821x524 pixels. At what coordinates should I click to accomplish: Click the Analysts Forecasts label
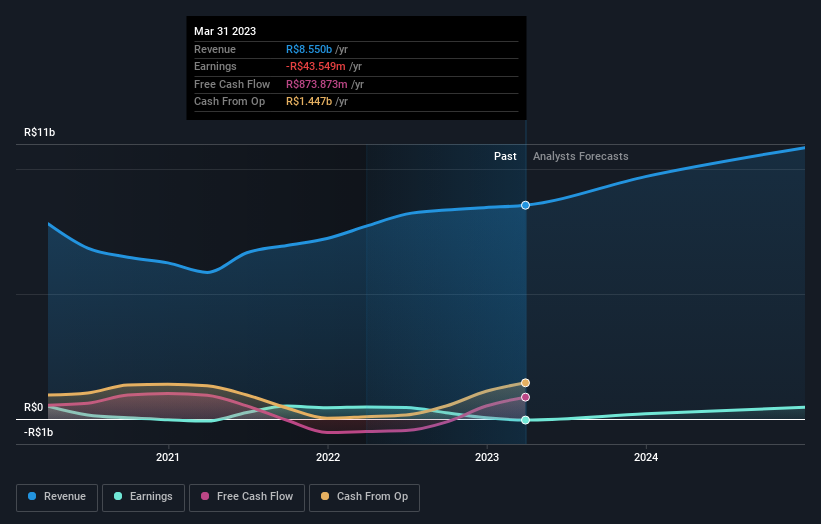click(581, 156)
